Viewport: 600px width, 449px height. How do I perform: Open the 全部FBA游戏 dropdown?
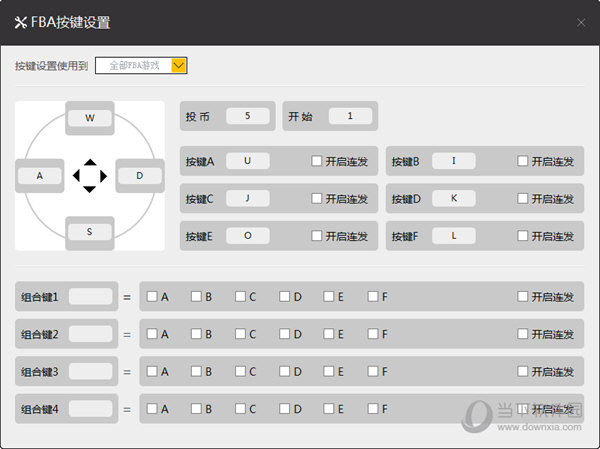click(x=141, y=65)
